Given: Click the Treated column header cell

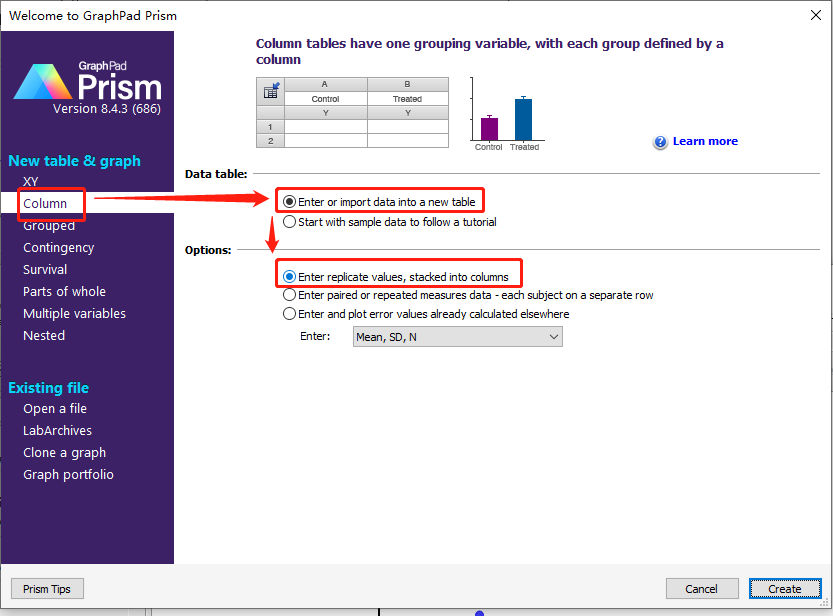Looking at the screenshot, I should [407, 99].
